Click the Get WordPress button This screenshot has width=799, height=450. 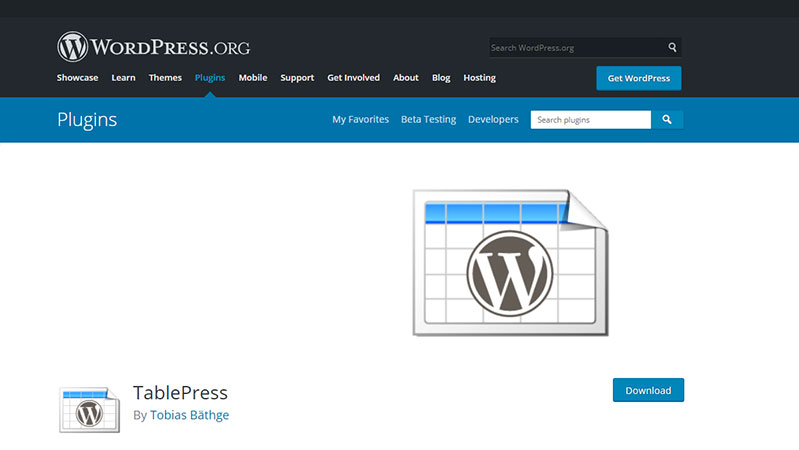pos(639,78)
